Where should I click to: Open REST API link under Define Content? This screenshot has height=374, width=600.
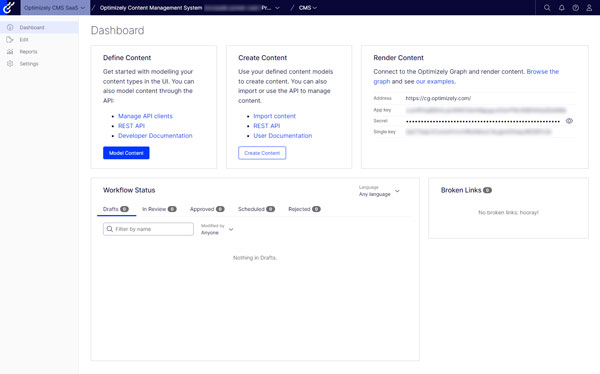pos(131,126)
